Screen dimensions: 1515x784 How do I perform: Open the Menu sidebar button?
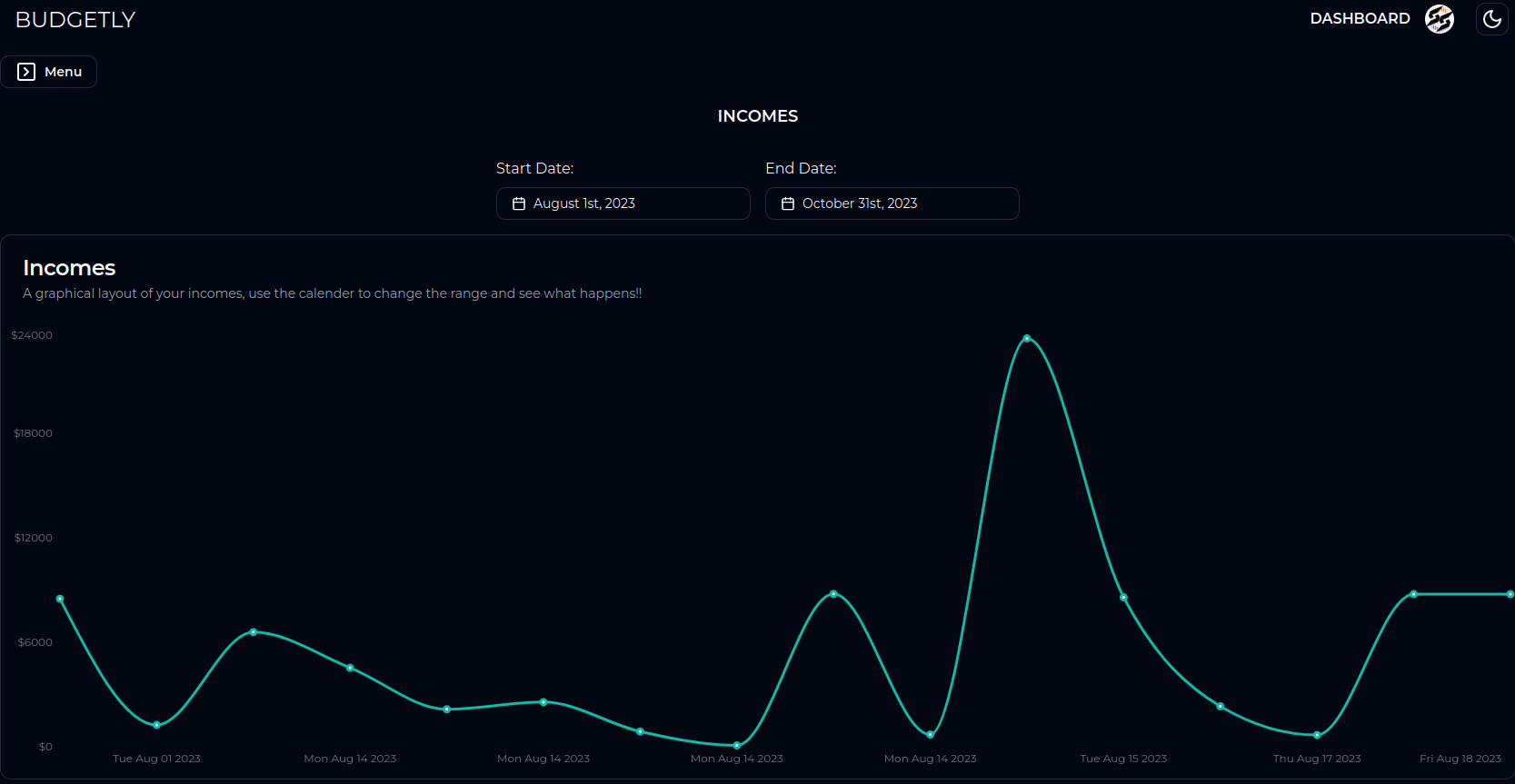[x=49, y=72]
